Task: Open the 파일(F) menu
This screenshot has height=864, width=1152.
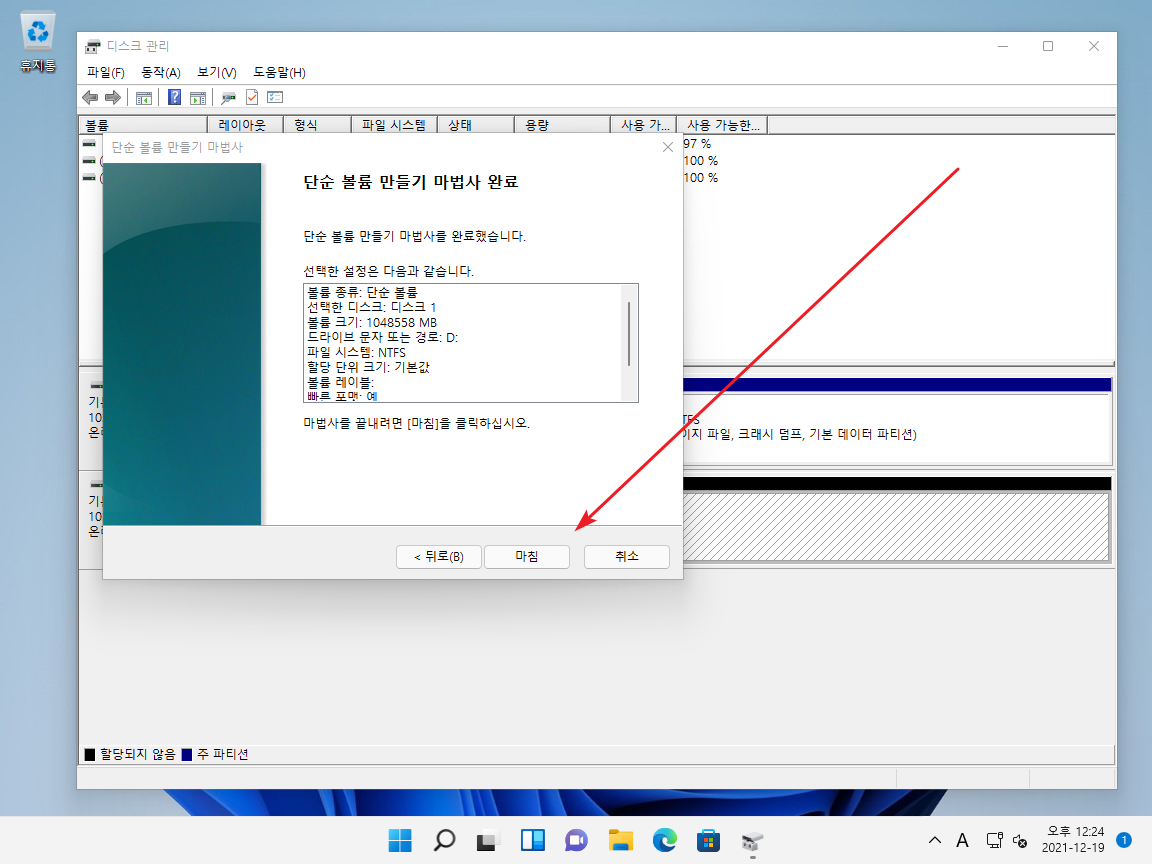Action: pyautogui.click(x=106, y=72)
